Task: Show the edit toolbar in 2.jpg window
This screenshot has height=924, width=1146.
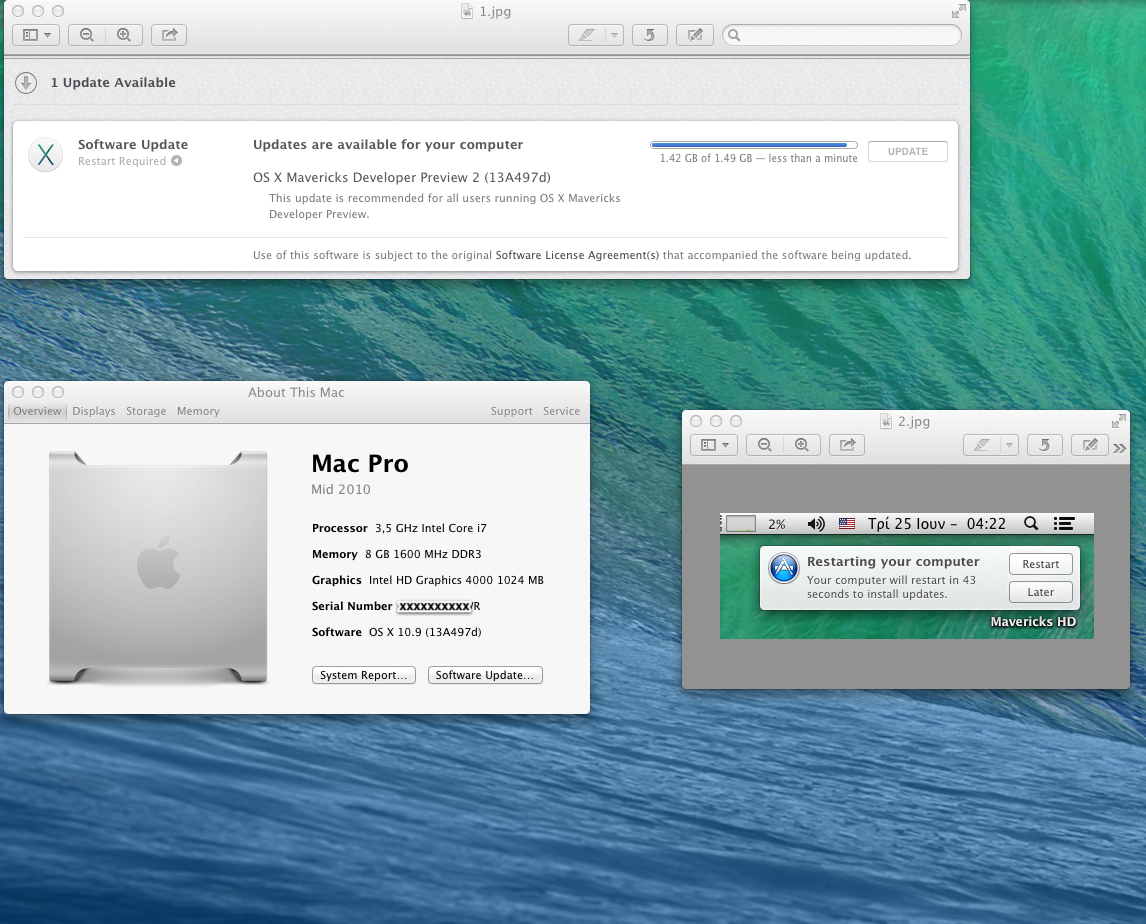Action: [x=1090, y=445]
